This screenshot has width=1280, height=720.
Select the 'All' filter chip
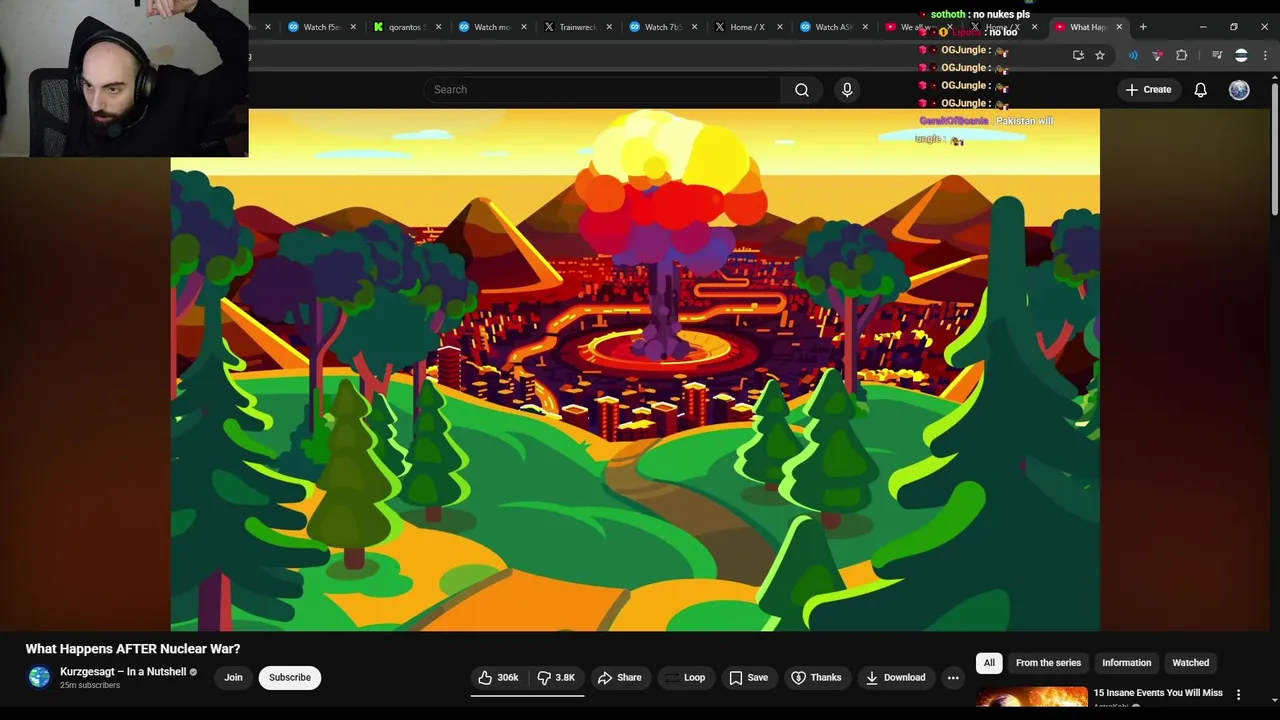click(989, 663)
